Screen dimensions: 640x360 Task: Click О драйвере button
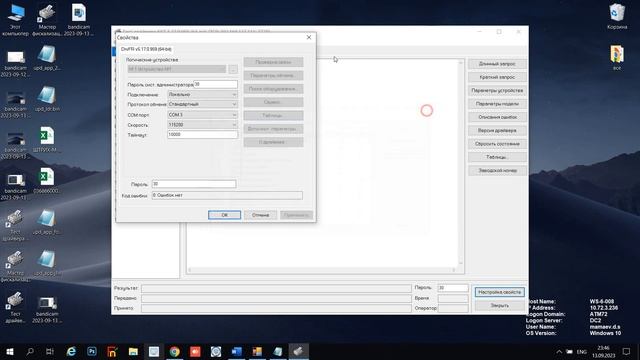[x=273, y=142]
